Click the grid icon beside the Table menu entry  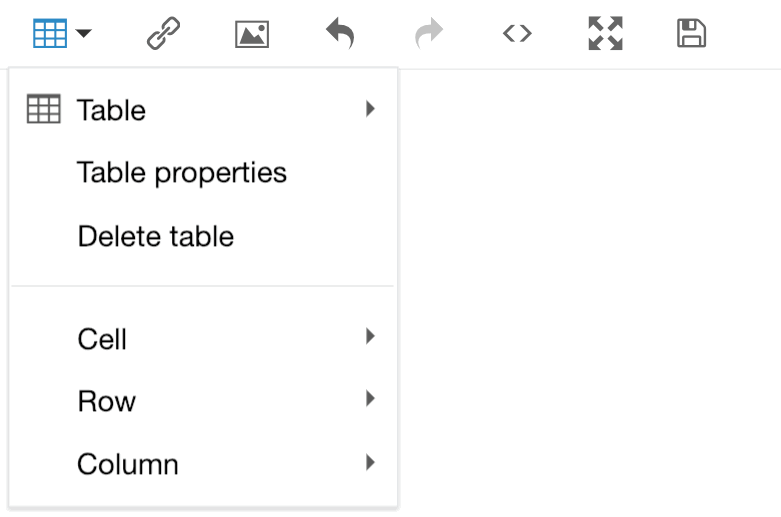click(x=44, y=109)
